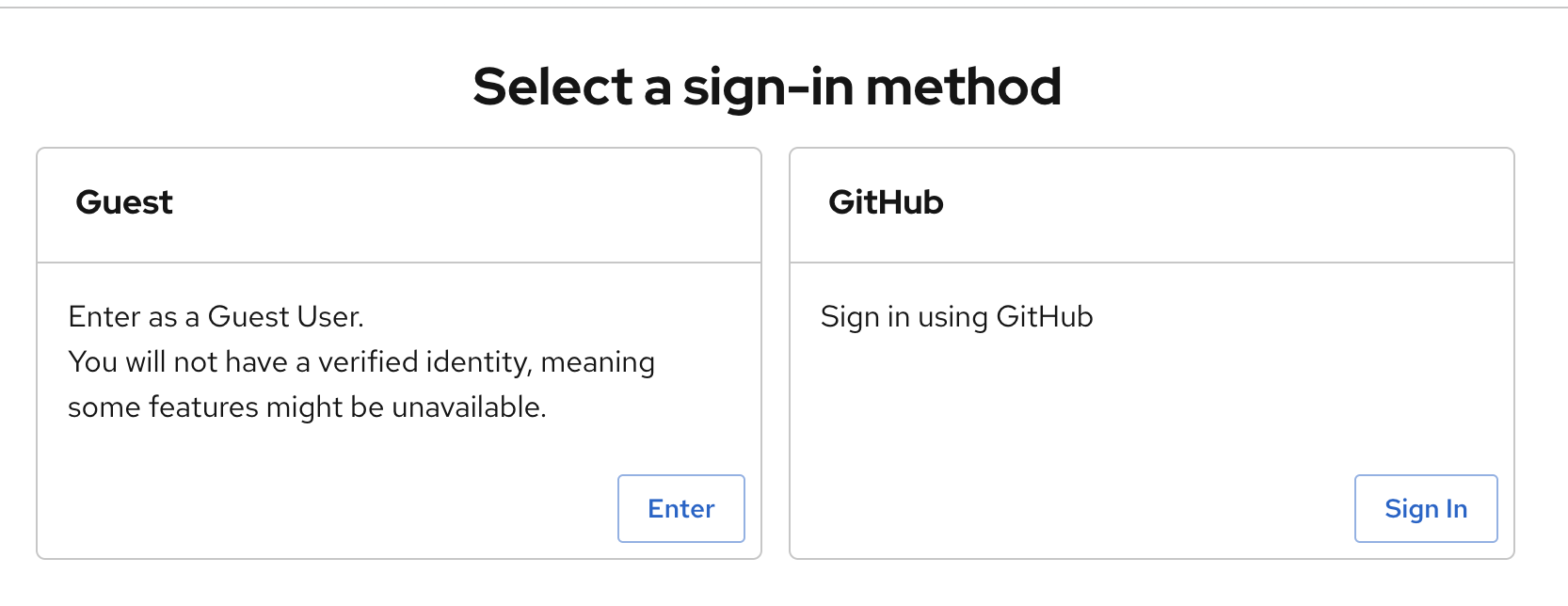Image resolution: width=1568 pixels, height=606 pixels.
Task: Select the GitHub card title
Action: pyautogui.click(x=886, y=202)
